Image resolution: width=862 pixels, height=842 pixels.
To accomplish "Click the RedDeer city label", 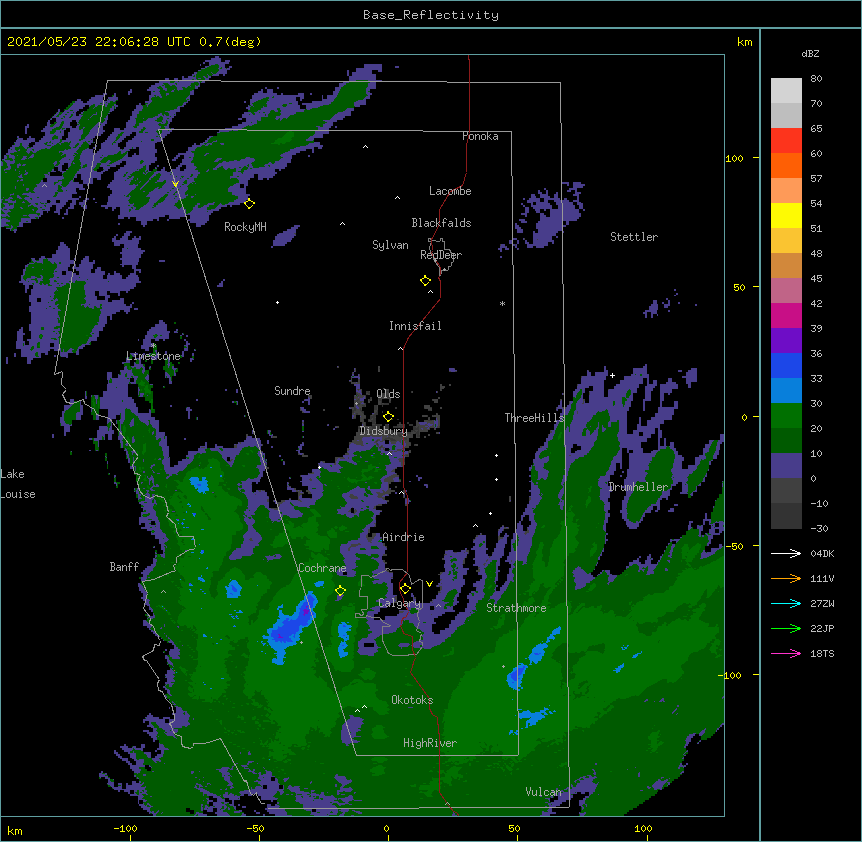I will (x=441, y=255).
